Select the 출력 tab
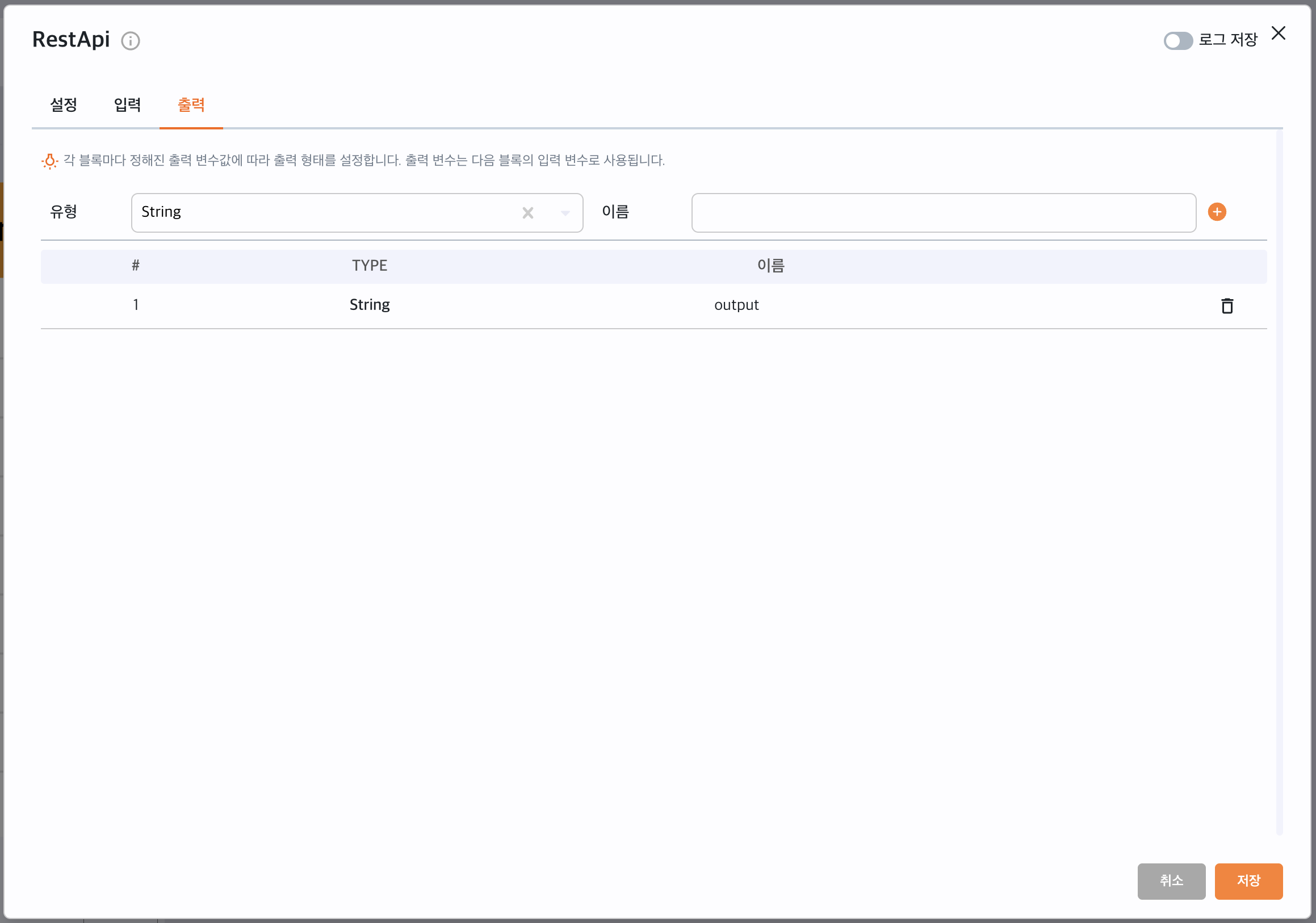This screenshot has width=1316, height=923. click(191, 105)
